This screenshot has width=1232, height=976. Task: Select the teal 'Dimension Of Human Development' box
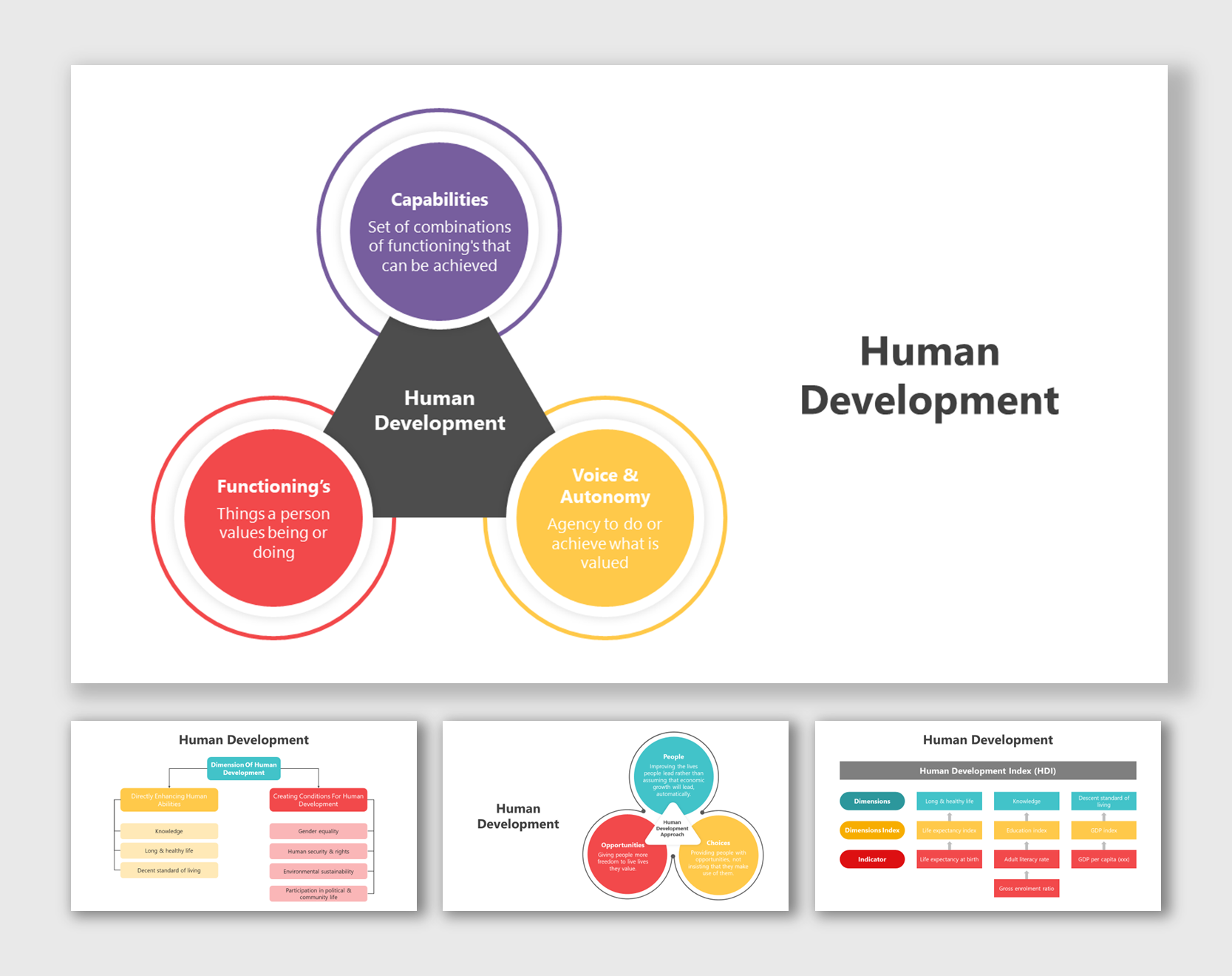244,769
